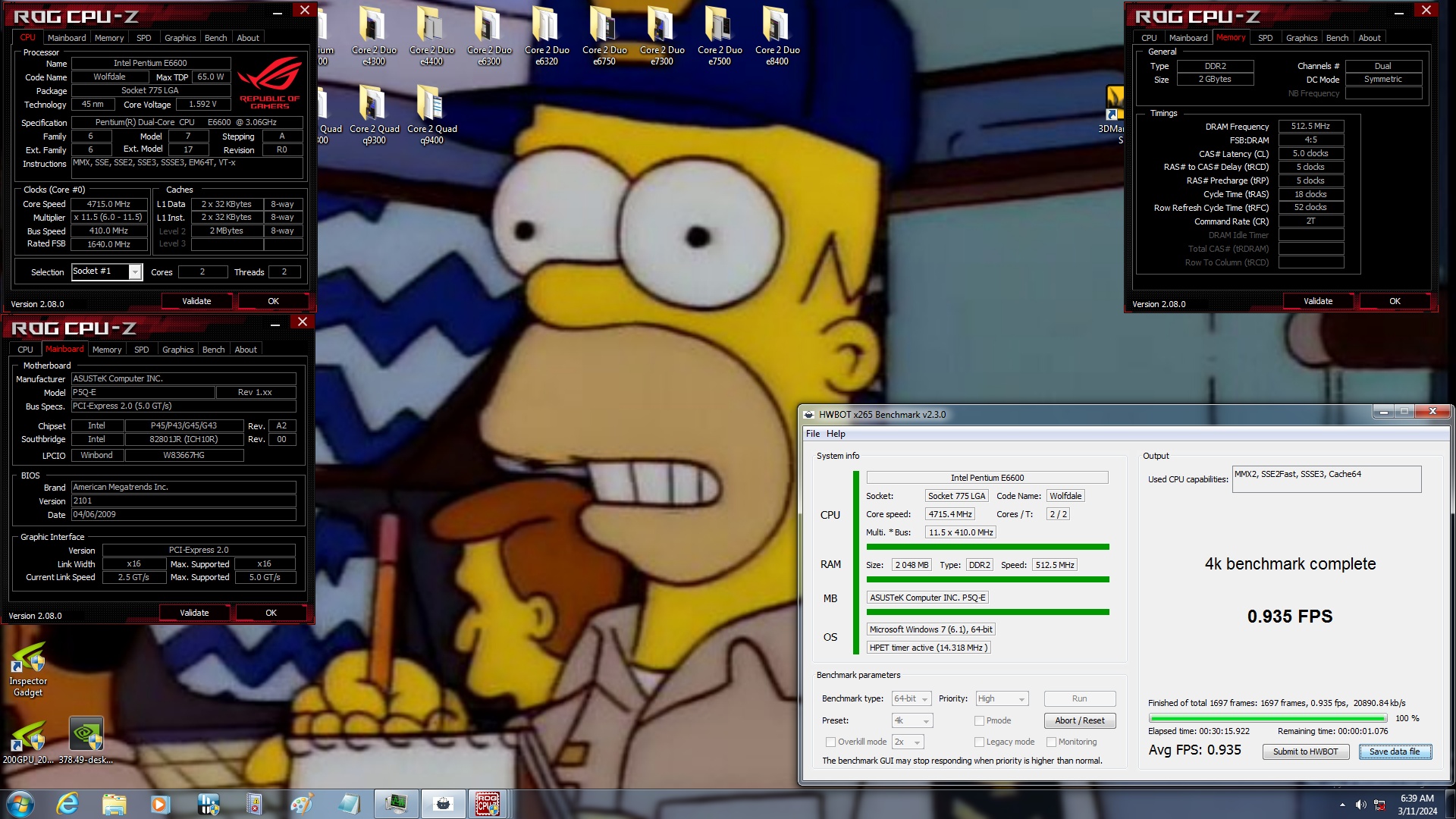The image size is (1456, 819).
Task: Click the Abort / Reset button
Action: click(x=1079, y=720)
